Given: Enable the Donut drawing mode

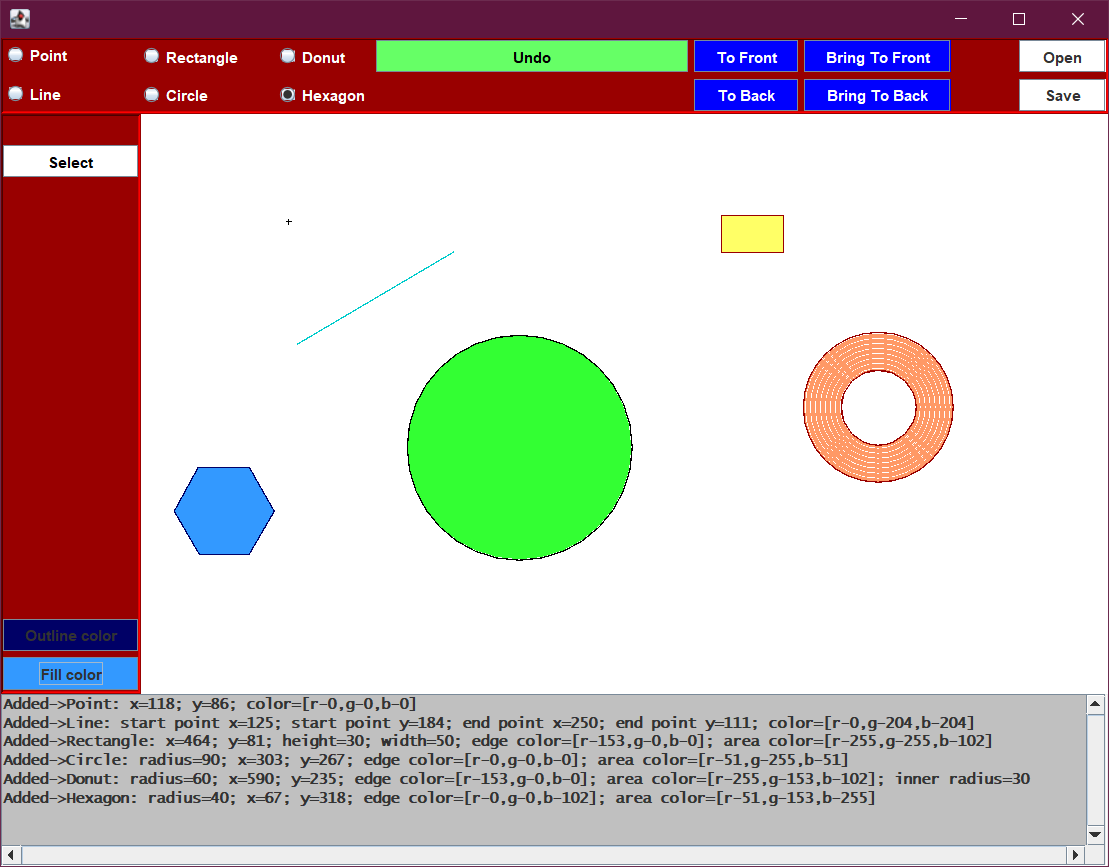Looking at the screenshot, I should [x=288, y=56].
